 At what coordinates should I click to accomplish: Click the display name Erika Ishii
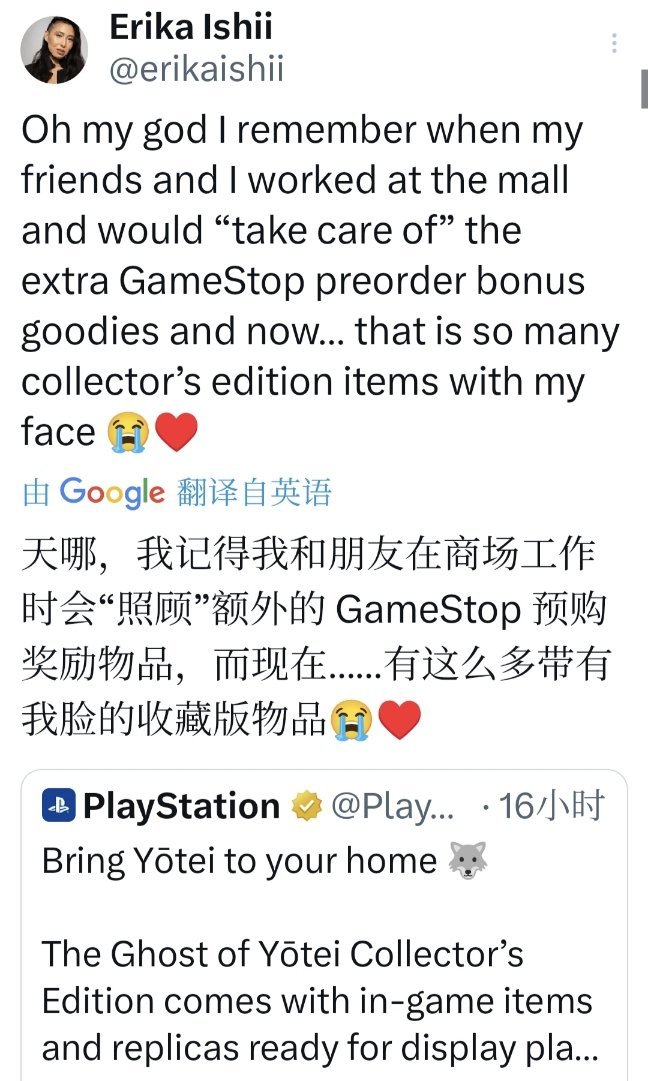(191, 26)
